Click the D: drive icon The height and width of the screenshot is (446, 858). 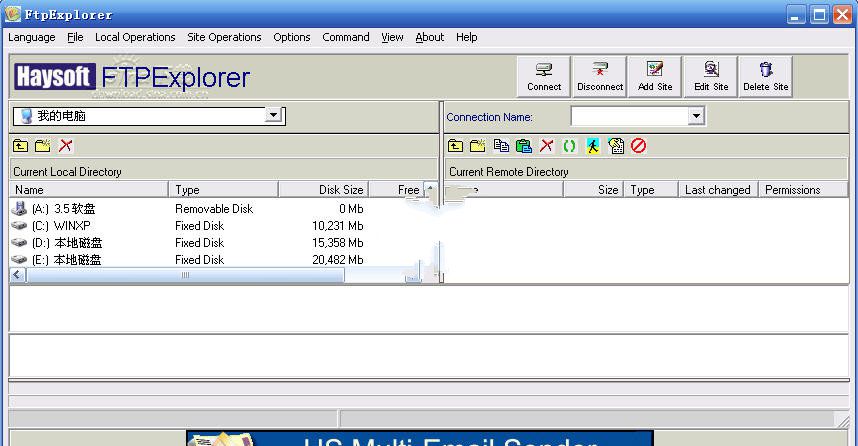point(19,242)
